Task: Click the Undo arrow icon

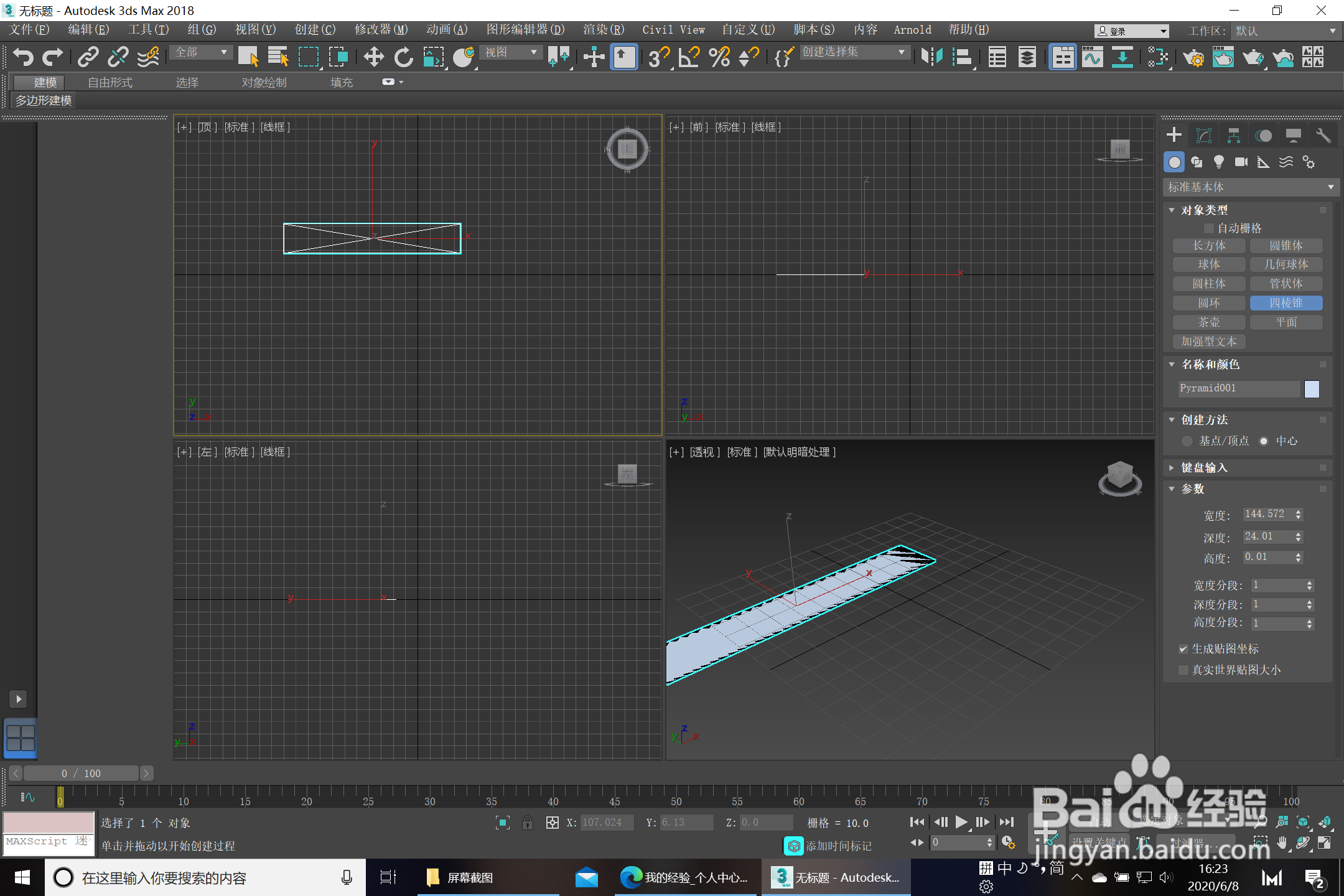Action: pyautogui.click(x=23, y=57)
